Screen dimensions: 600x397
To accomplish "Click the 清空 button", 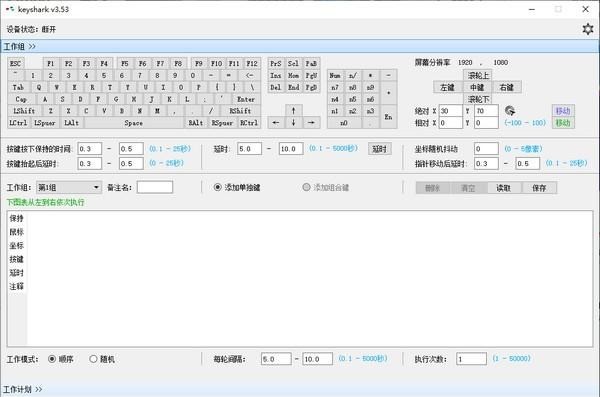I will (468, 188).
